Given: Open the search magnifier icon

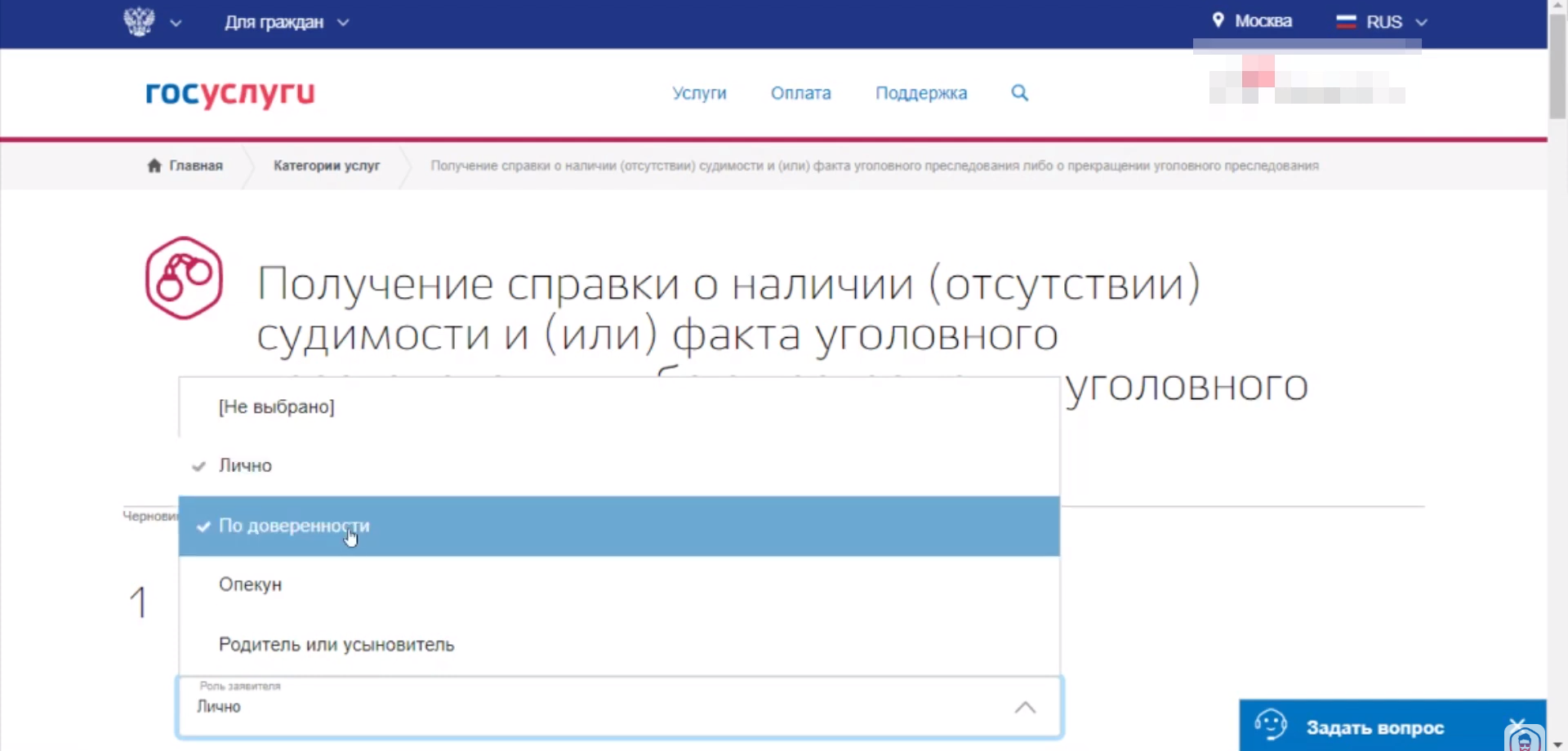Looking at the screenshot, I should tap(1019, 93).
